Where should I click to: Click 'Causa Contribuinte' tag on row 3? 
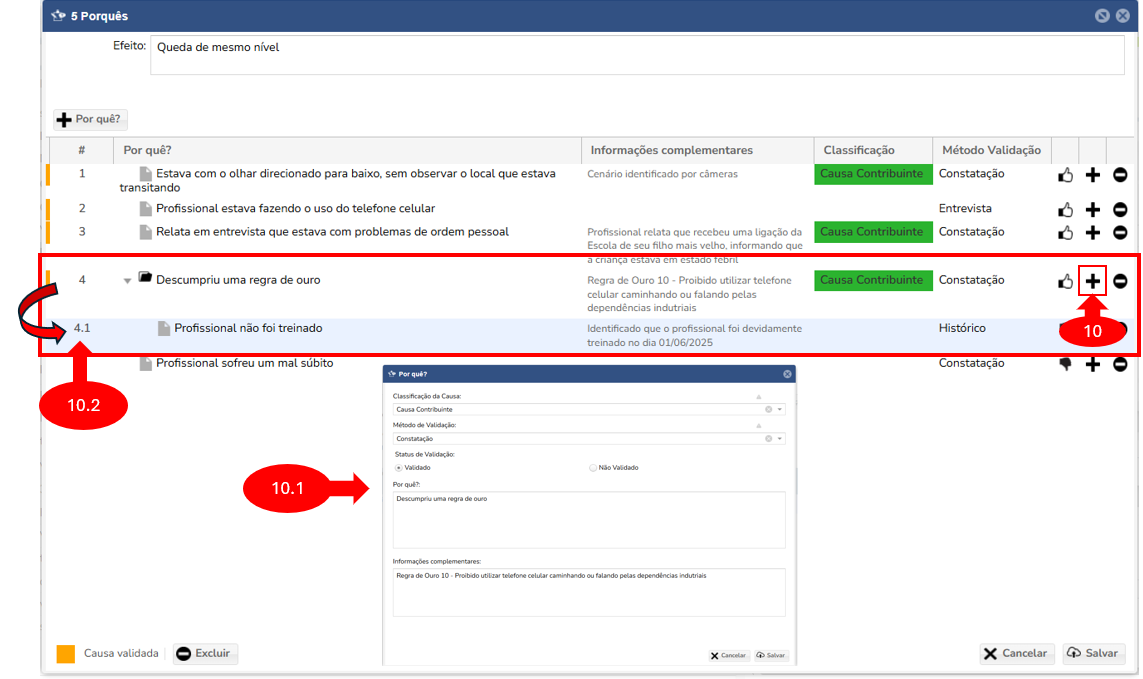click(872, 232)
